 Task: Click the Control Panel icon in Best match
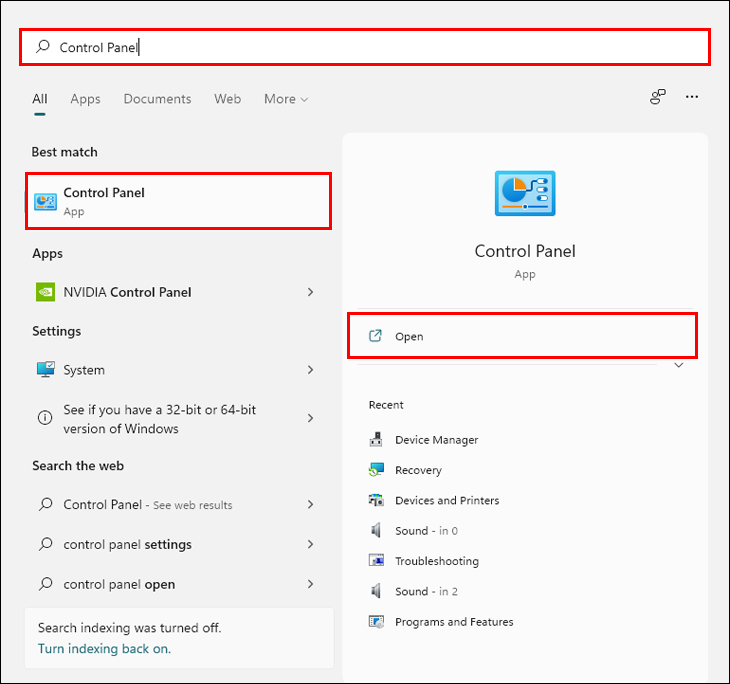point(46,201)
